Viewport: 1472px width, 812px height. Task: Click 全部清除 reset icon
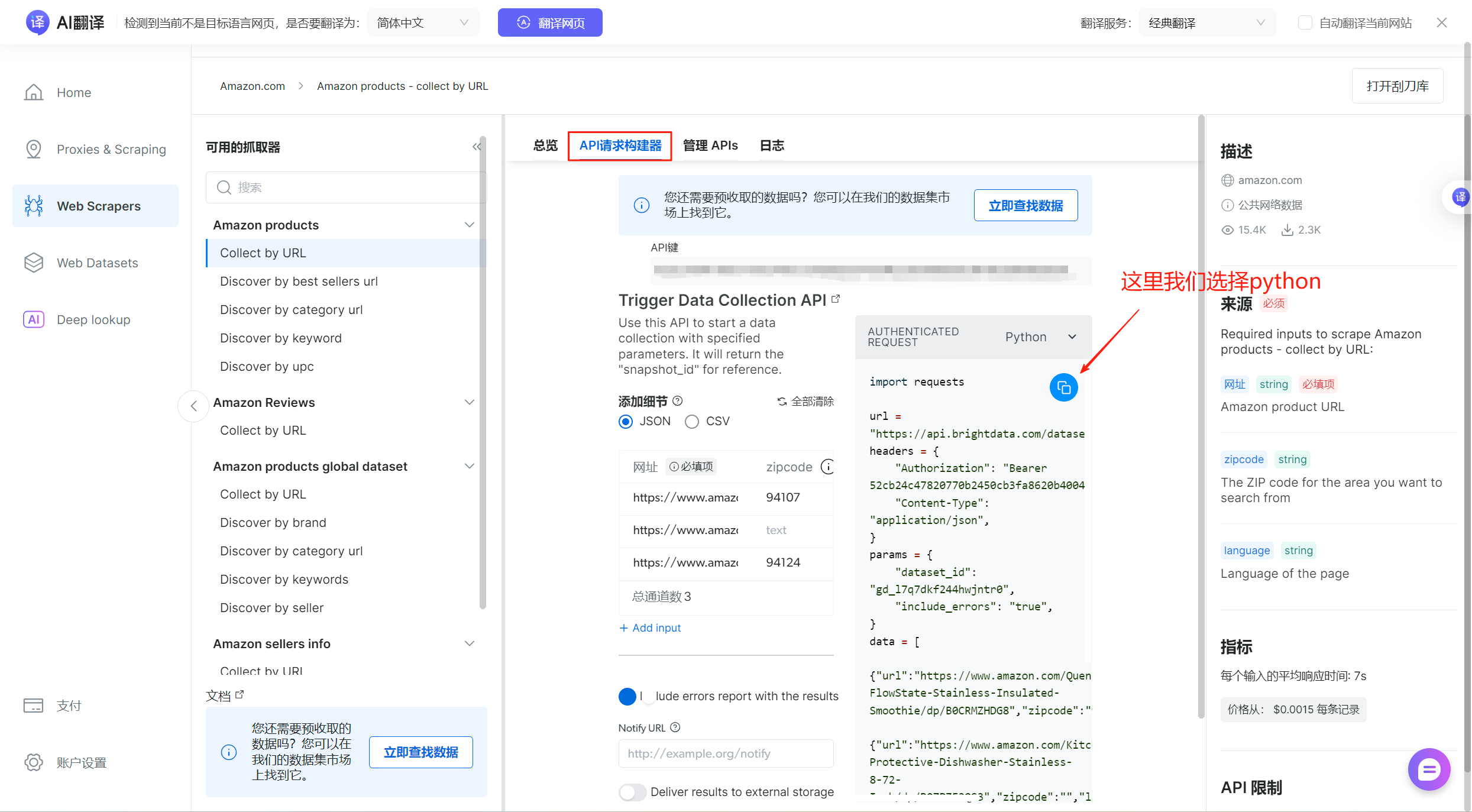click(x=782, y=402)
